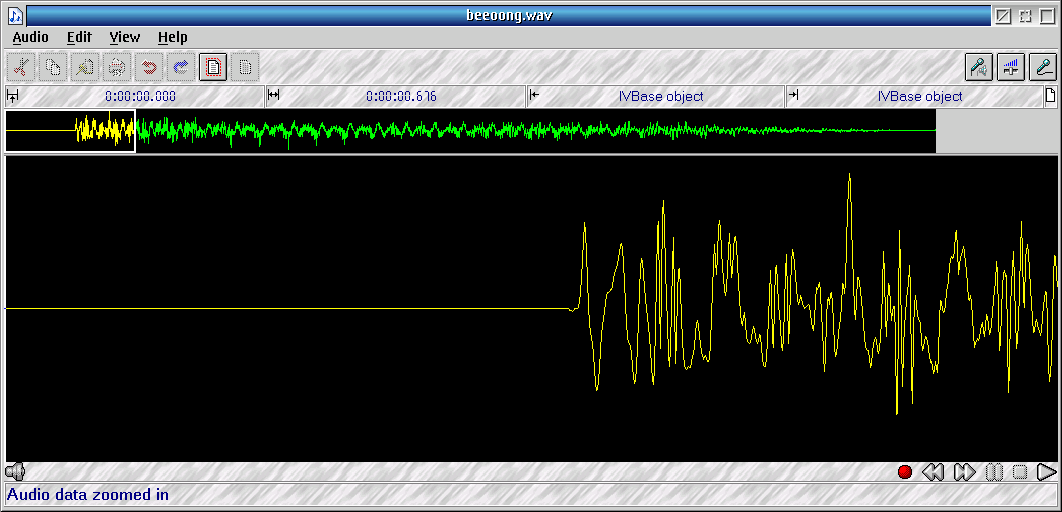The width and height of the screenshot is (1062, 512).
Task: Click the Copy toolbar icon
Action: (x=53, y=67)
